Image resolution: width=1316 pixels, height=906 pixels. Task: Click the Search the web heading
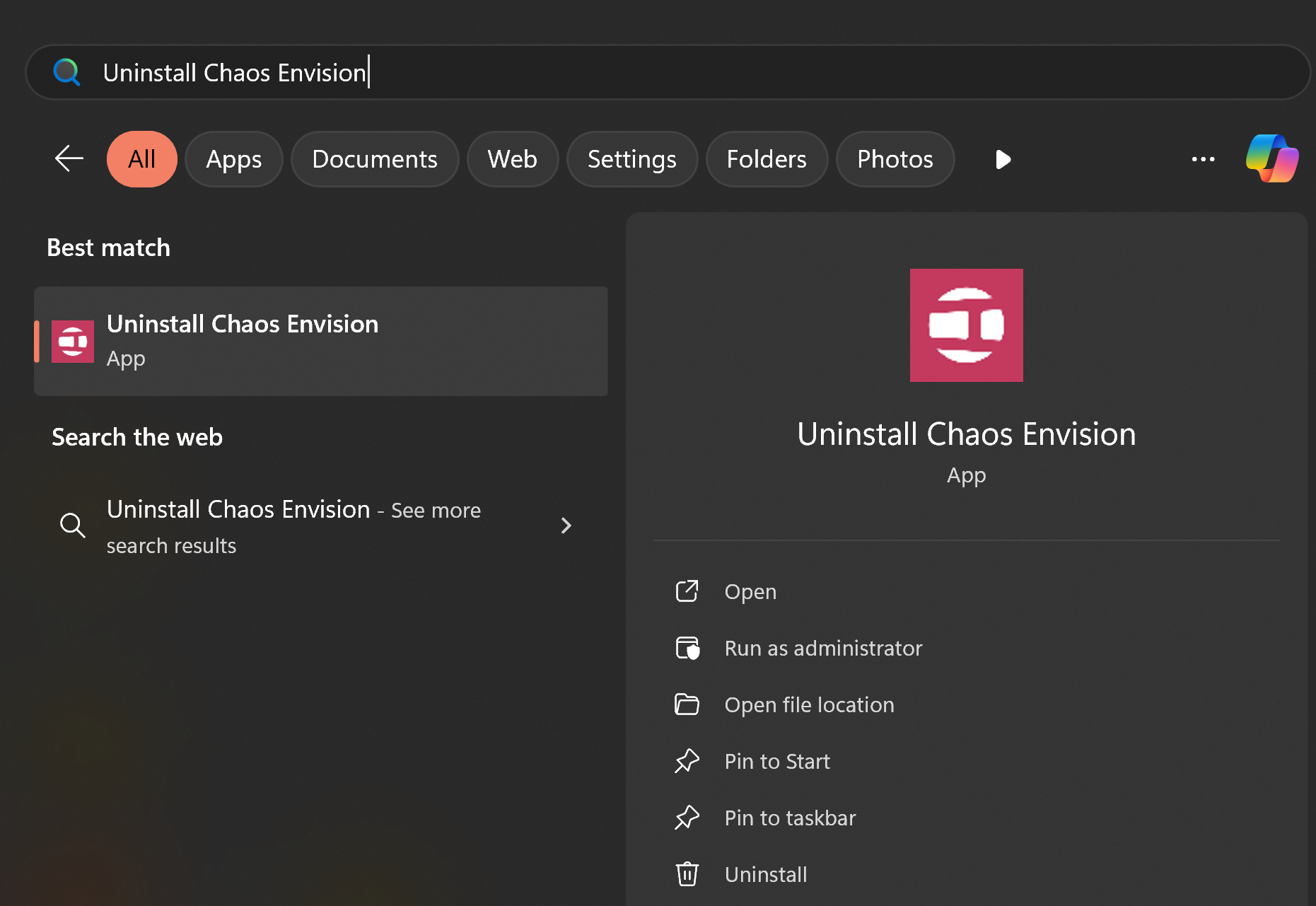(x=137, y=437)
